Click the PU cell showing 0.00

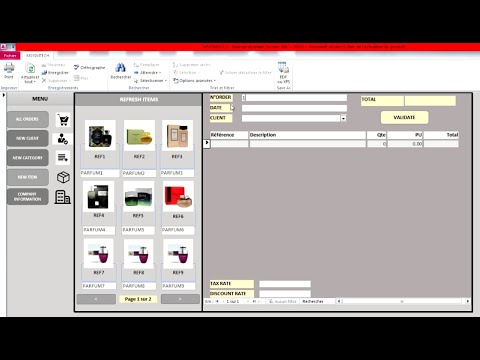(x=405, y=144)
